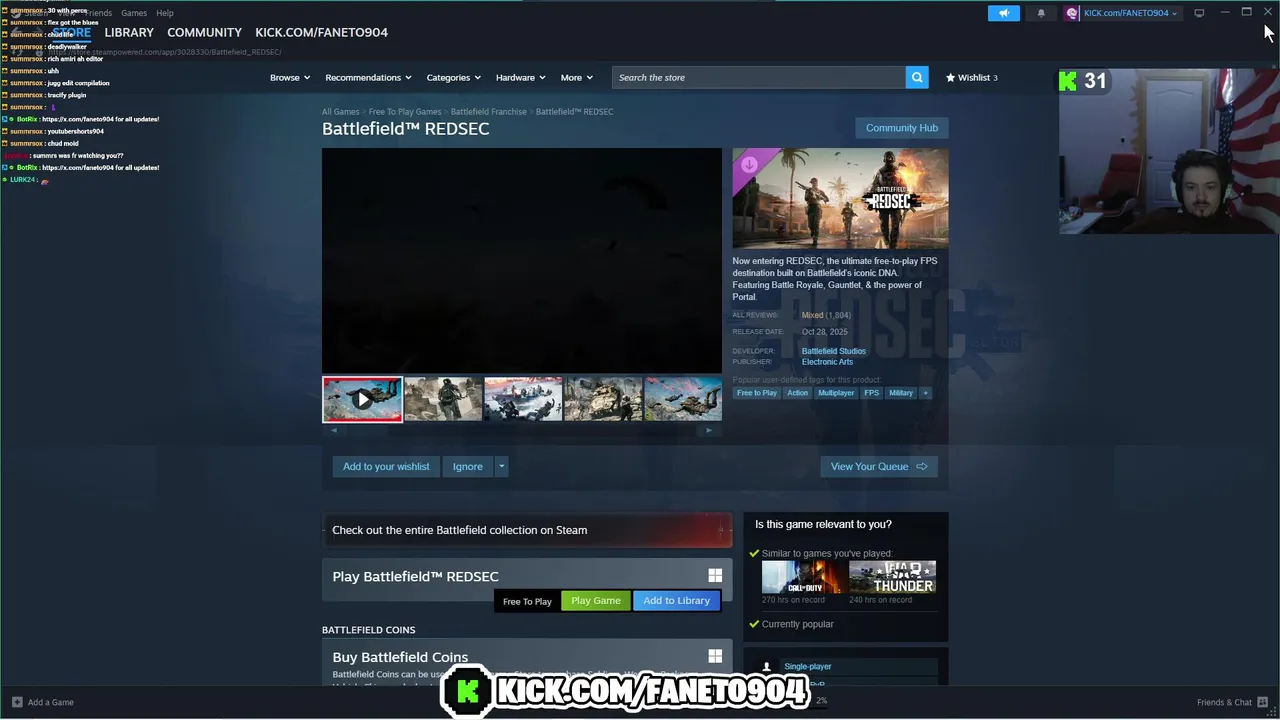
Task: Open the notifications bell icon
Action: [1041, 13]
